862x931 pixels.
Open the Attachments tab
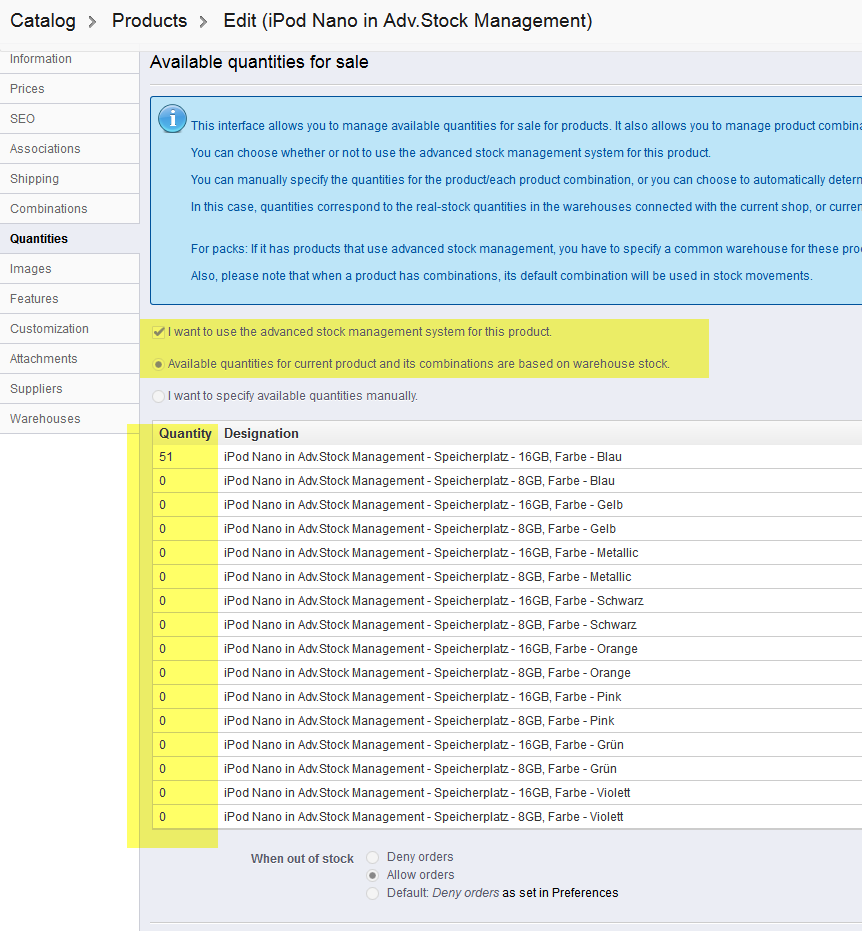point(69,359)
